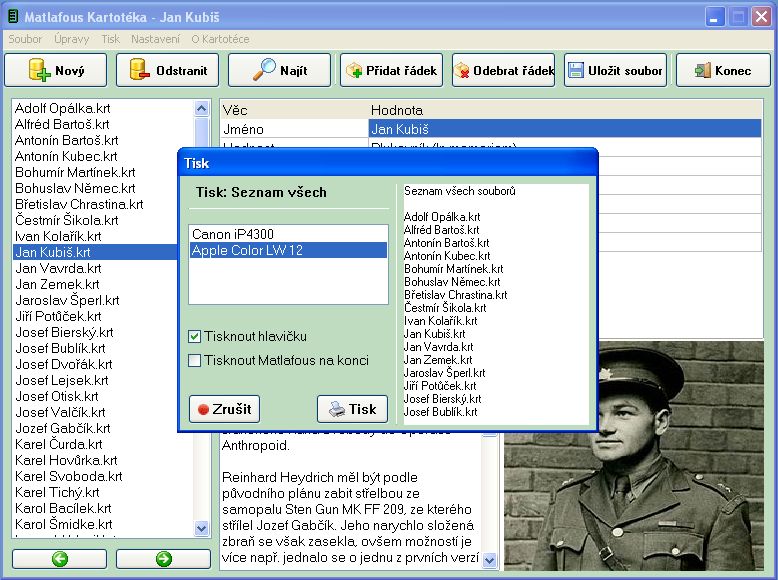
Task: Select Josef Bierský.krt in left list
Action: click(x=64, y=332)
